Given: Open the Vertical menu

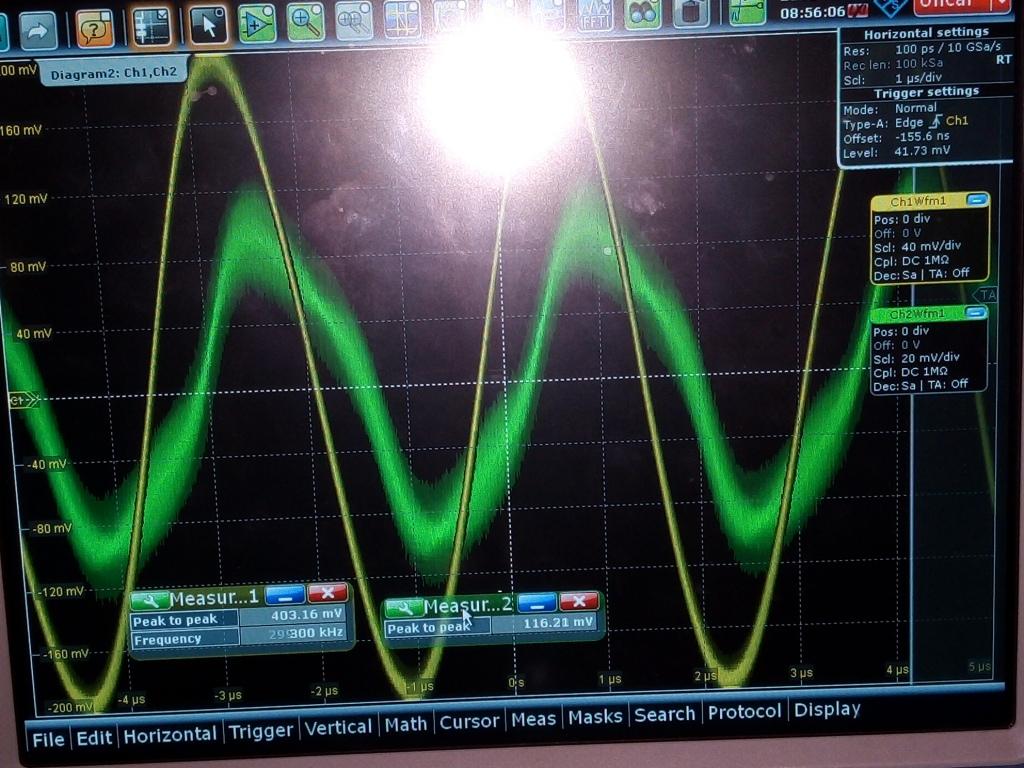Looking at the screenshot, I should click(338, 727).
